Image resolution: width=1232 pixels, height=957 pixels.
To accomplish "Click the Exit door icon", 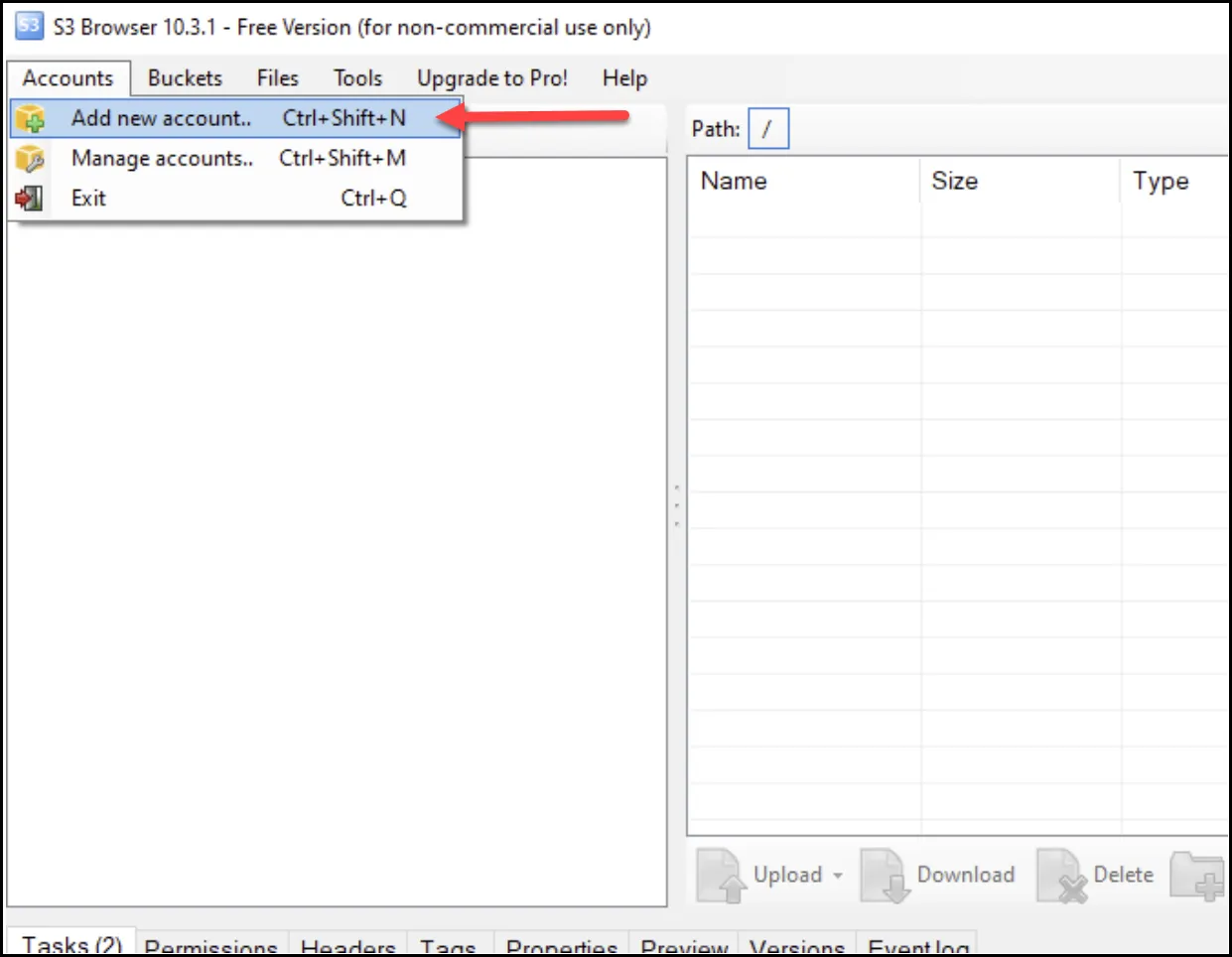I will pyautogui.click(x=30, y=199).
